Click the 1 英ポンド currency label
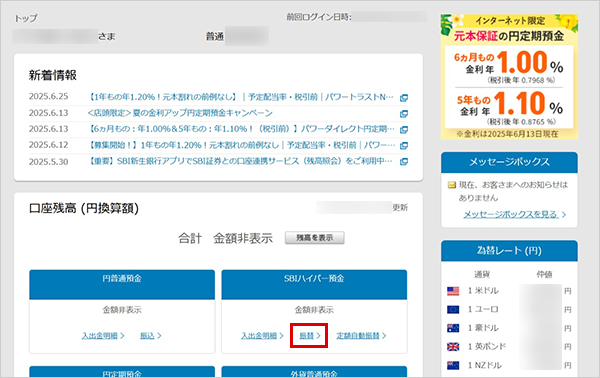This screenshot has height=378, width=600. tap(487, 347)
